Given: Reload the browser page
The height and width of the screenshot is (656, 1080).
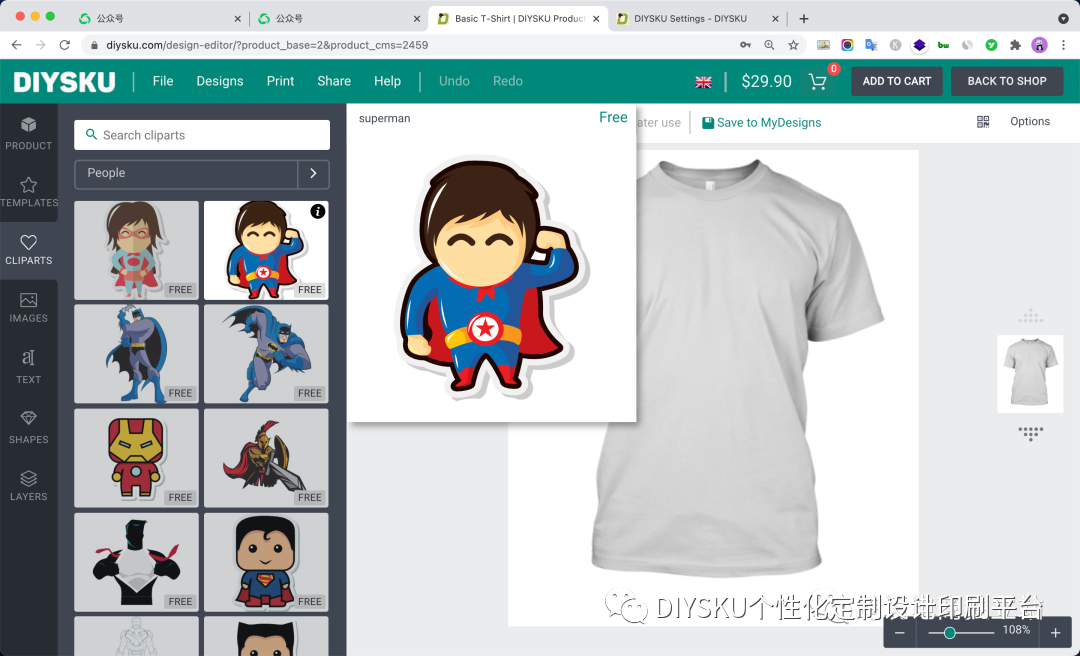Looking at the screenshot, I should 65,45.
